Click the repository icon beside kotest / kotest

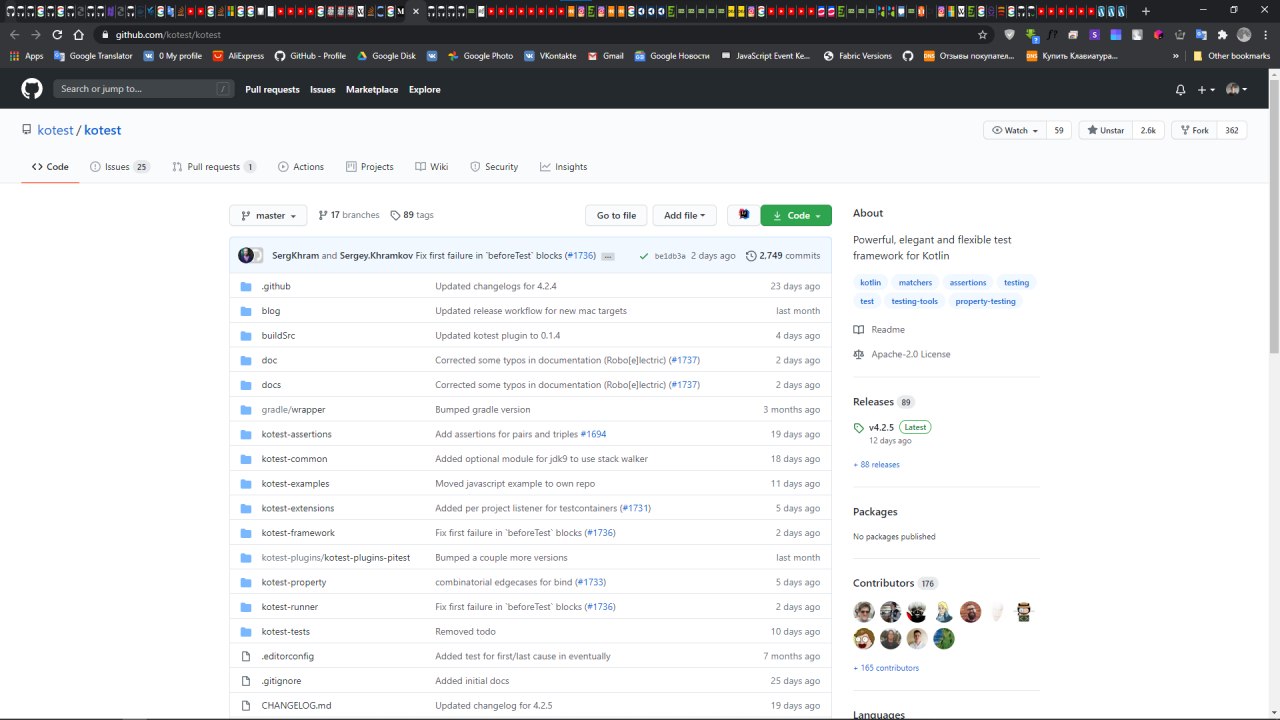pyautogui.click(x=27, y=131)
